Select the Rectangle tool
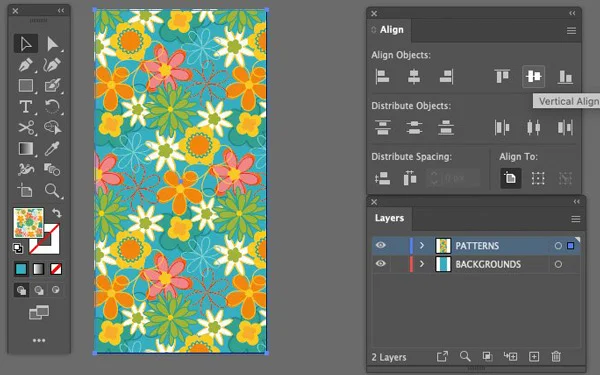Screen dimensions: 600x375 click(26, 86)
